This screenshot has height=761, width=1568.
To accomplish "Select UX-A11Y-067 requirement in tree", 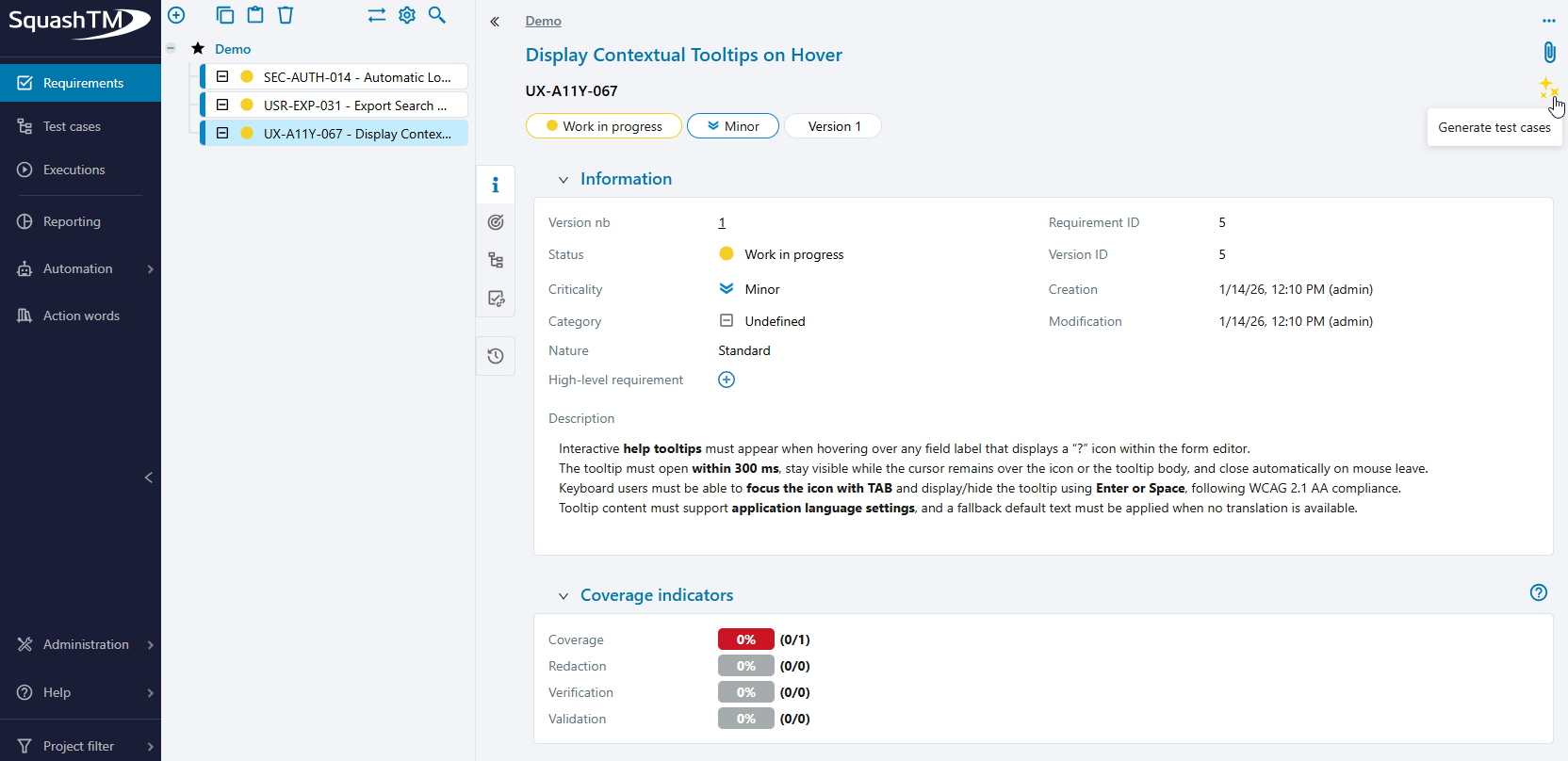I will pyautogui.click(x=335, y=134).
